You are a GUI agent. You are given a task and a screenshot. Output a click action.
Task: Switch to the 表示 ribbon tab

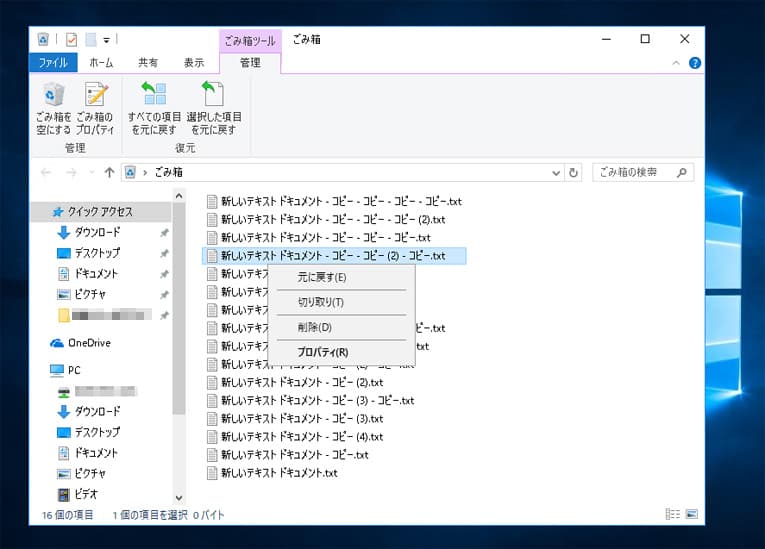(194, 63)
